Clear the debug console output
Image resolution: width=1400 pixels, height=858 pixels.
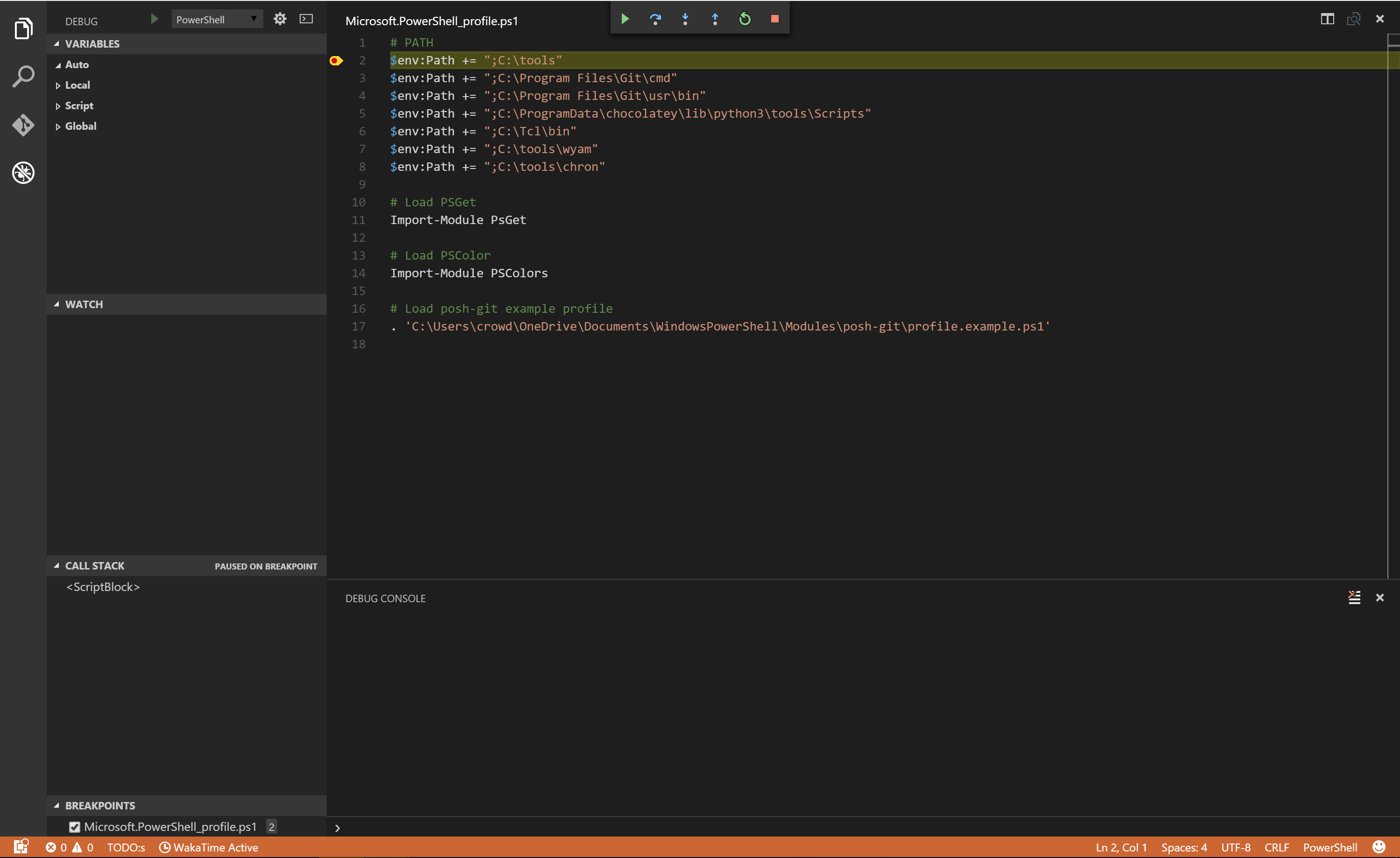point(1355,597)
